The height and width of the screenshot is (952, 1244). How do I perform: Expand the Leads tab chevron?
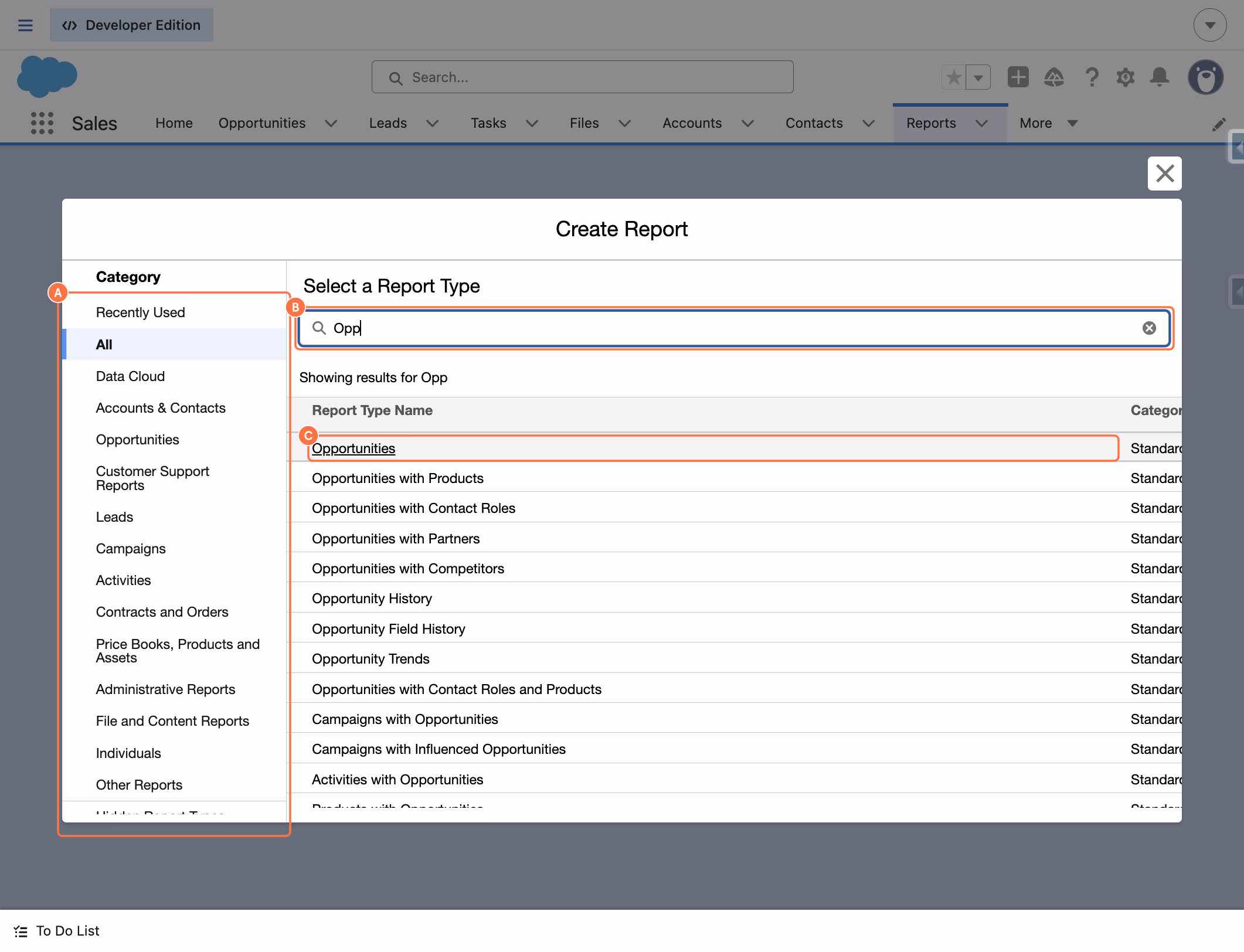(x=433, y=123)
